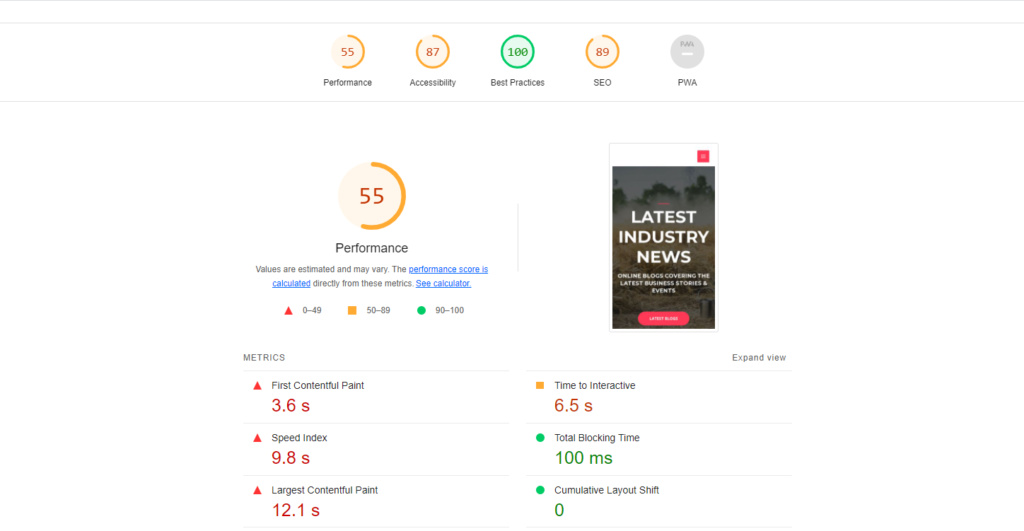Jump to the Performance score gauge 55
Screen dimensions: 1024x531
click(347, 52)
